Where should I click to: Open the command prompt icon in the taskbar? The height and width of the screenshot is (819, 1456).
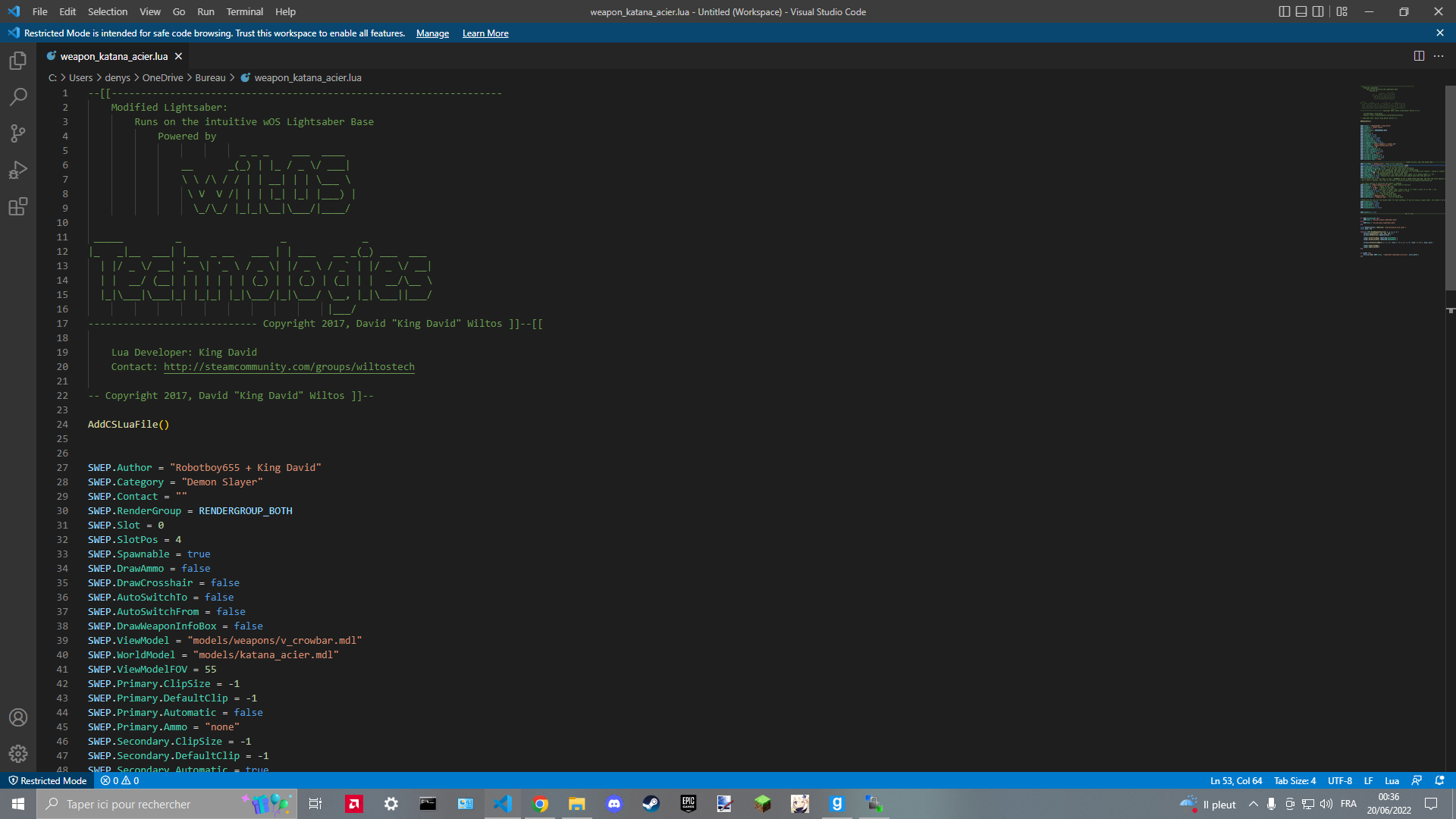click(428, 804)
